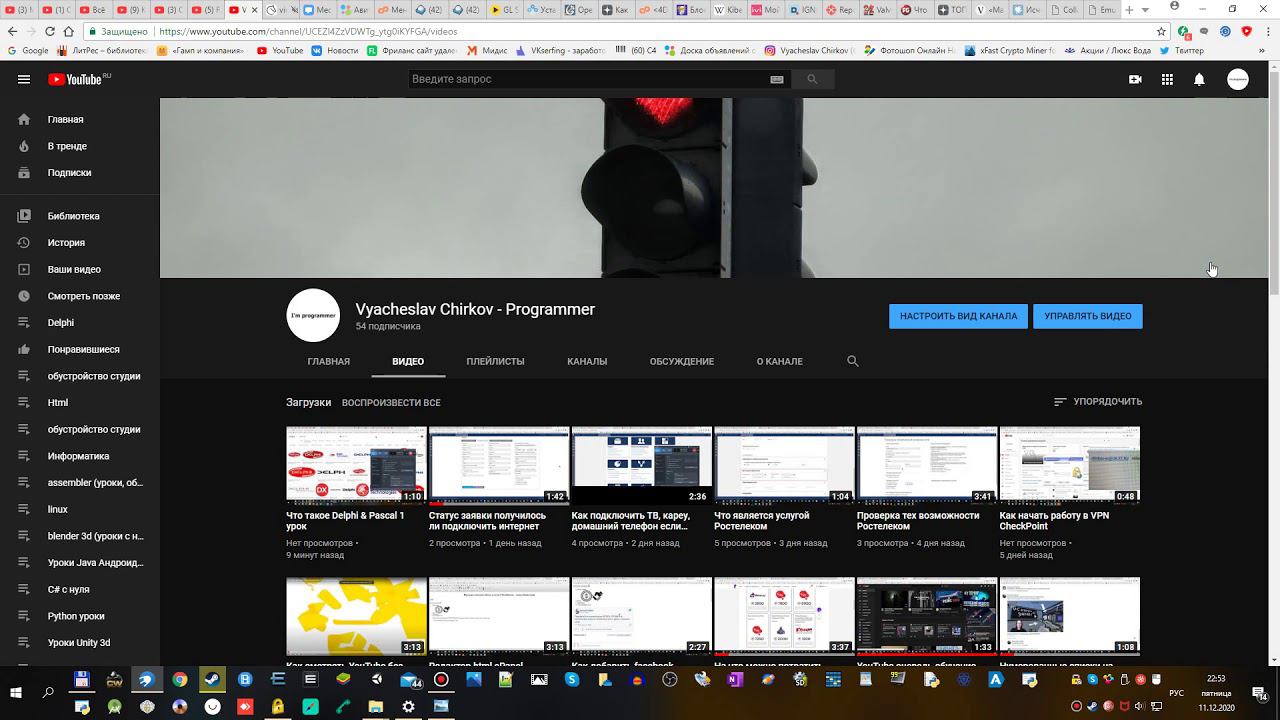Open the YouTube bookmark in bookmarks bar
The height and width of the screenshot is (720, 1280).
[x=280, y=50]
